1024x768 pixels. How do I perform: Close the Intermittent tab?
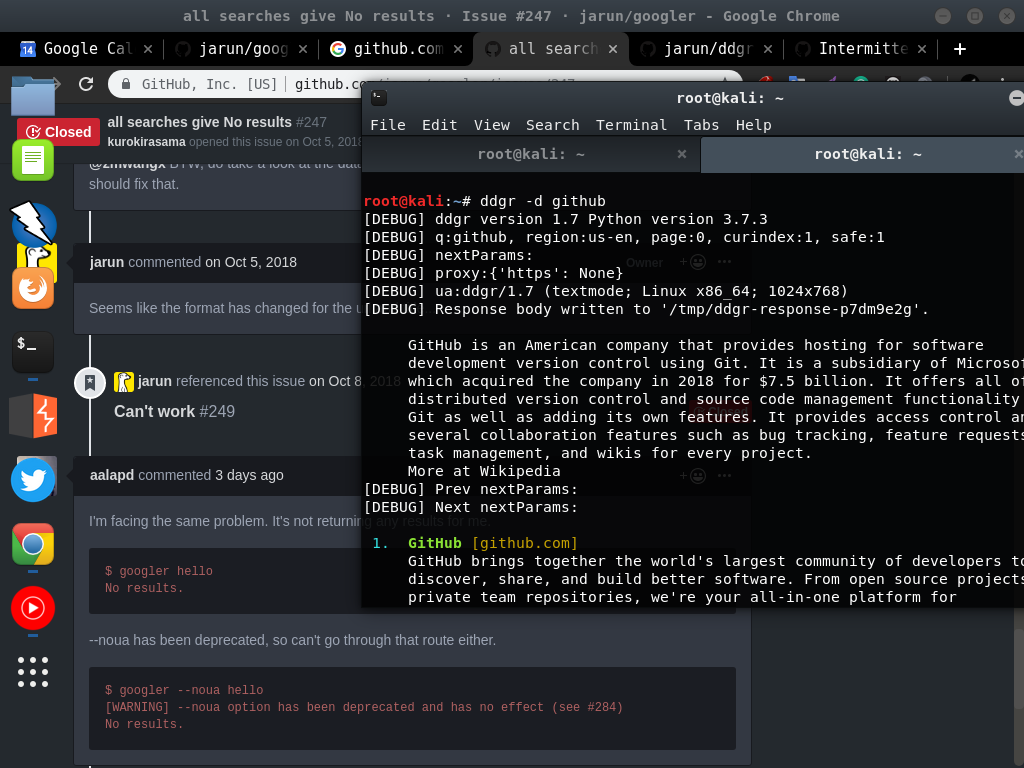[921, 49]
